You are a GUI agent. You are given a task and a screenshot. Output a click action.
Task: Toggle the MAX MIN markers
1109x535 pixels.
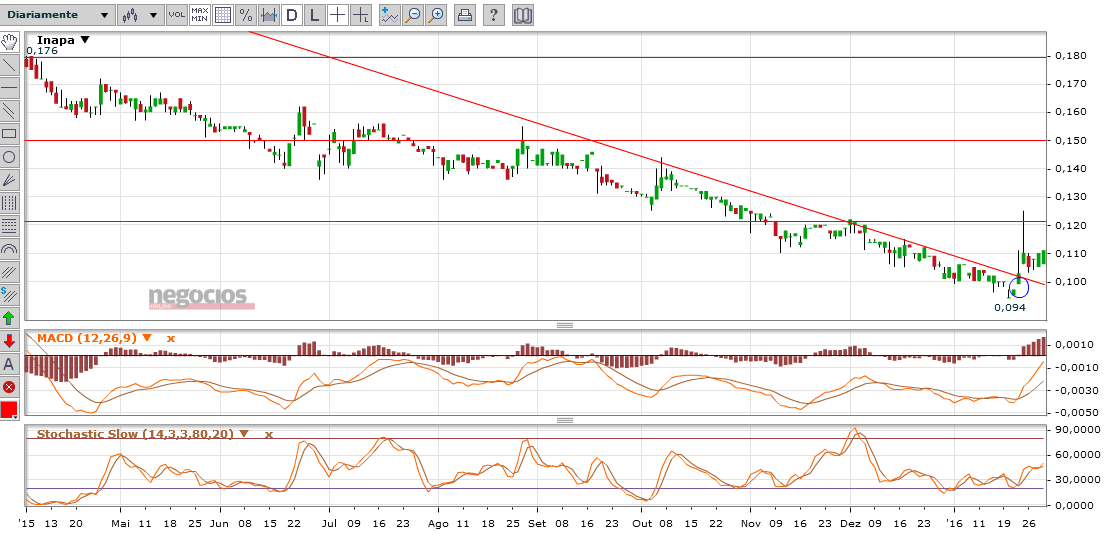pos(199,15)
